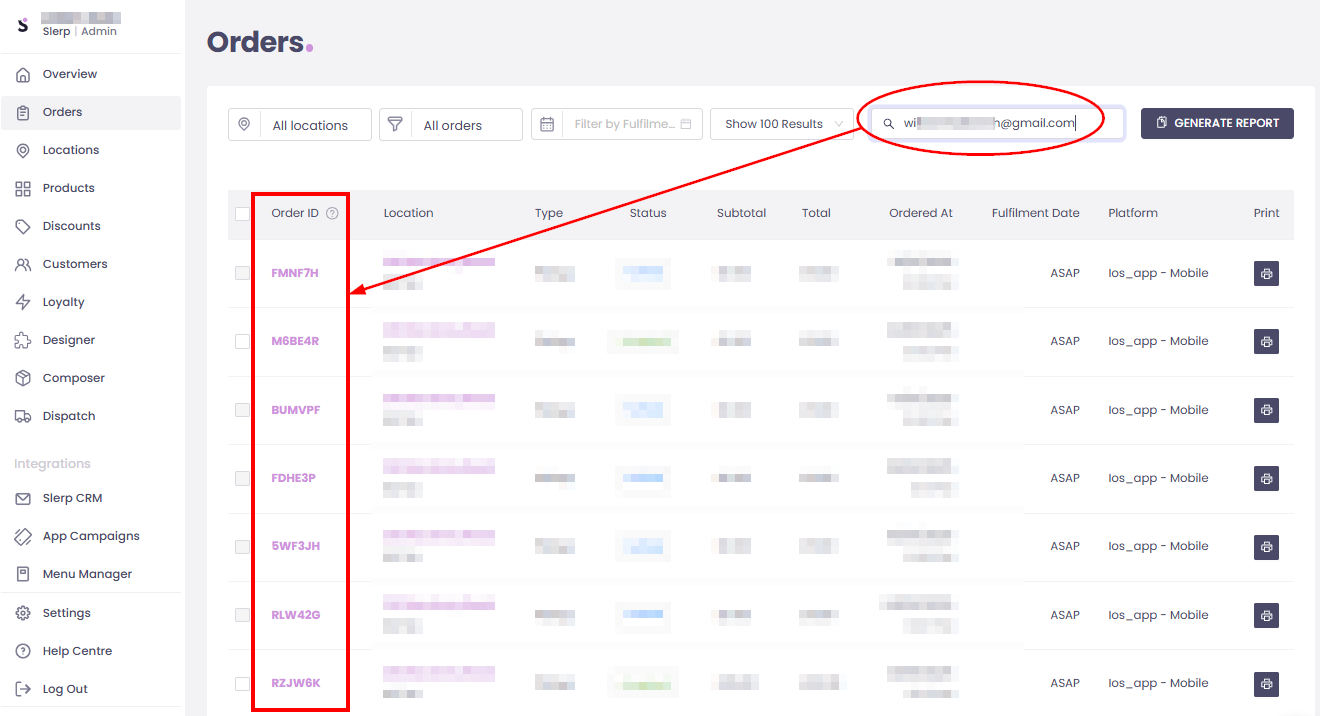Open the Show 100 Results dropdown

click(x=782, y=124)
